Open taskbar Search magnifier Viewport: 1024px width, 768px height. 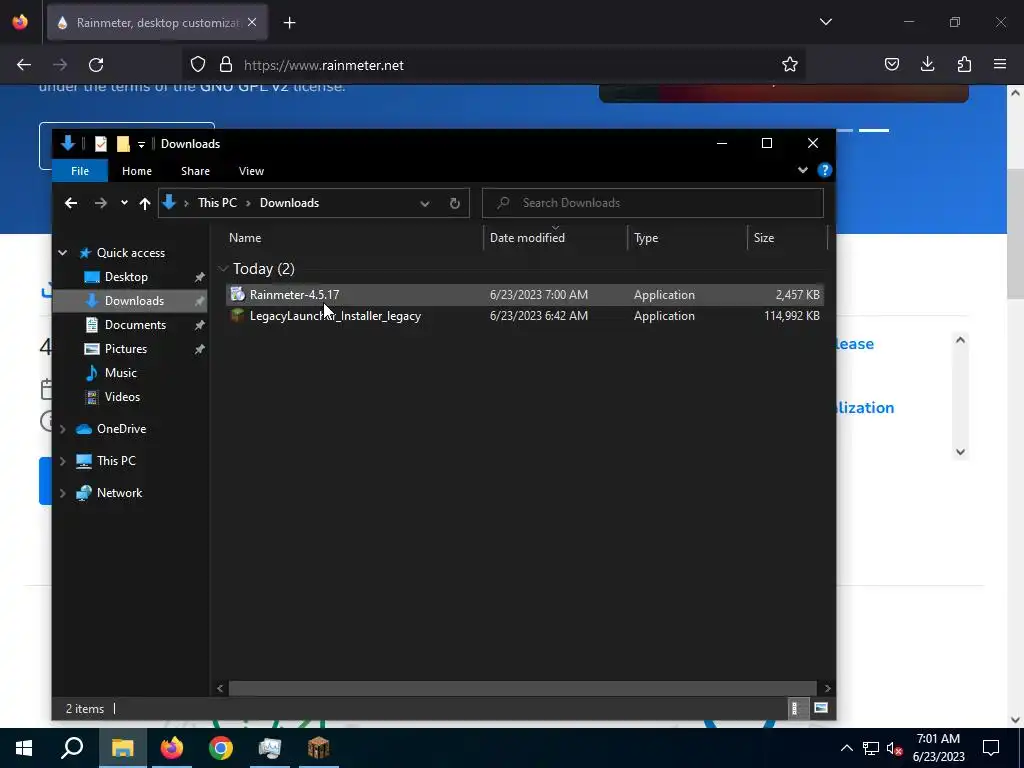(72, 748)
